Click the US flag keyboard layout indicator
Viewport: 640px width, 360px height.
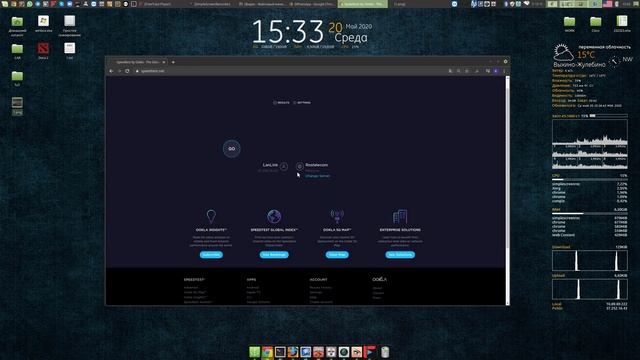607,4
